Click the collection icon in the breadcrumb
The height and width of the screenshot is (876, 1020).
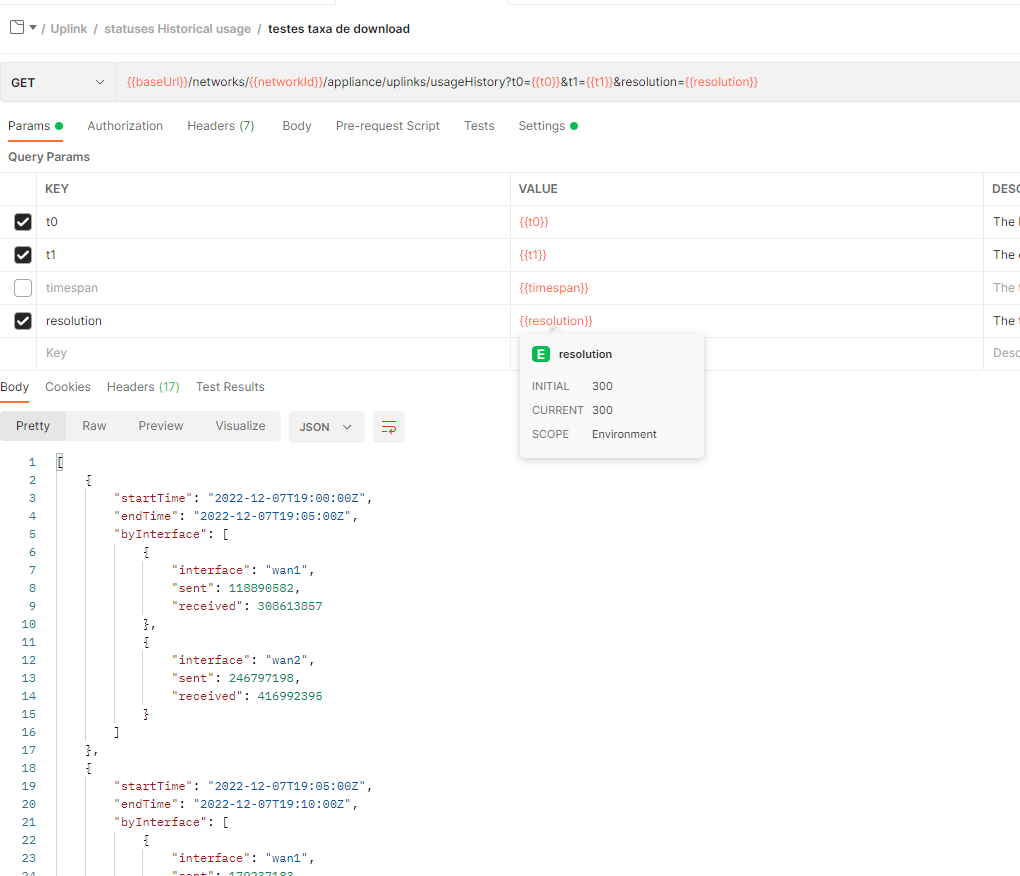coord(15,28)
